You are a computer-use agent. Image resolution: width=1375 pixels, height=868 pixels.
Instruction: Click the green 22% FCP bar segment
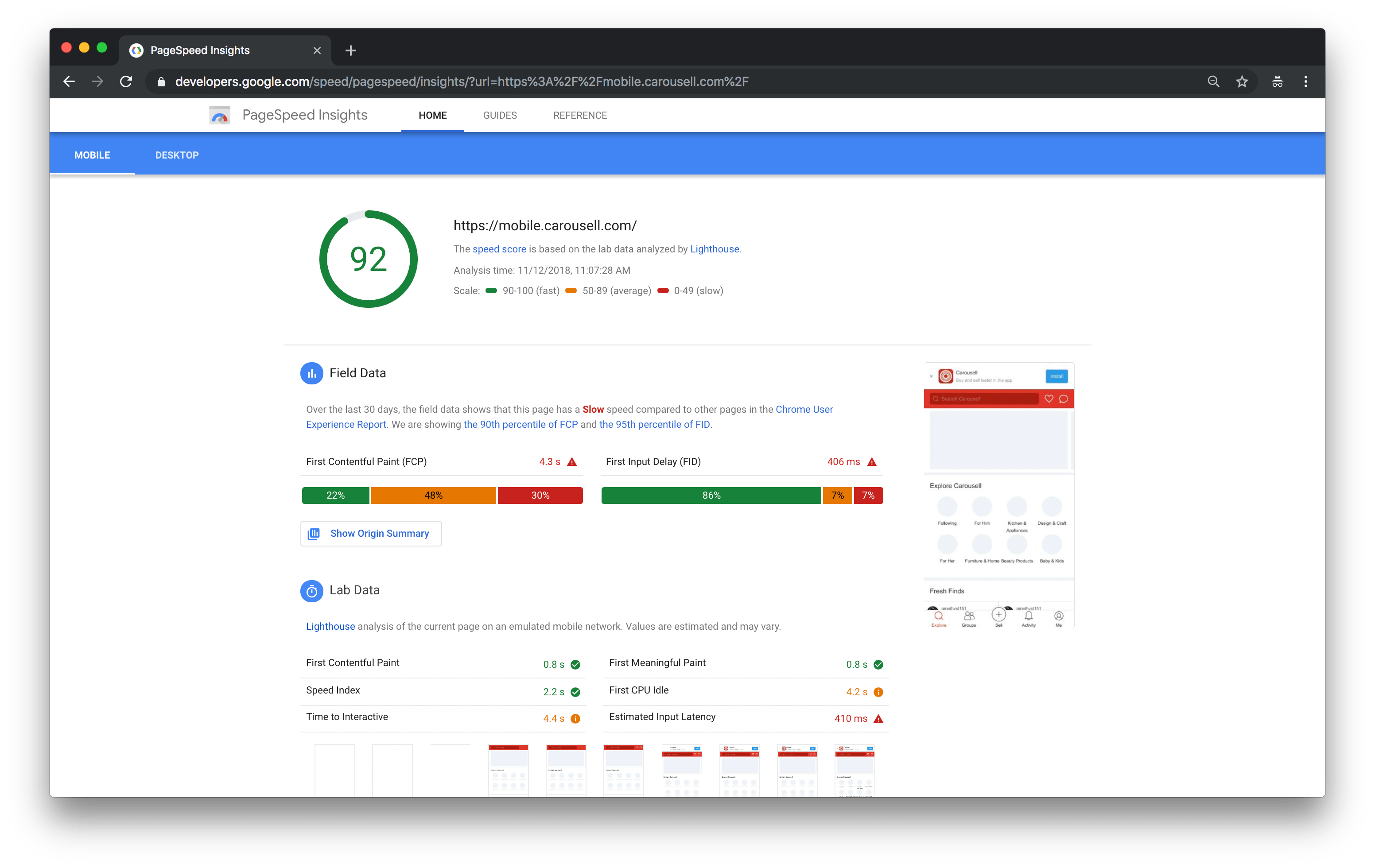coord(336,496)
